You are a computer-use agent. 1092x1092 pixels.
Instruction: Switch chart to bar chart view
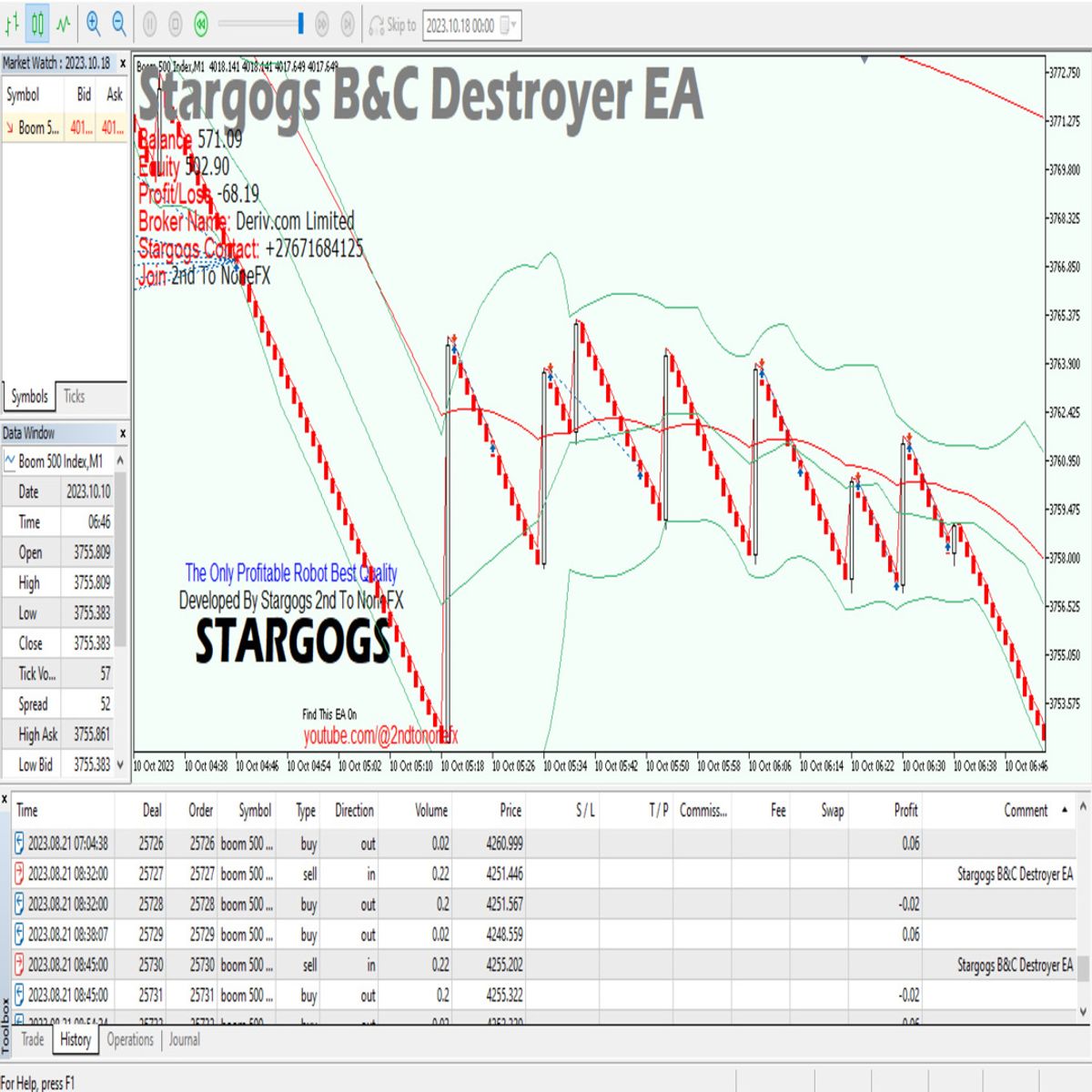[x=13, y=25]
